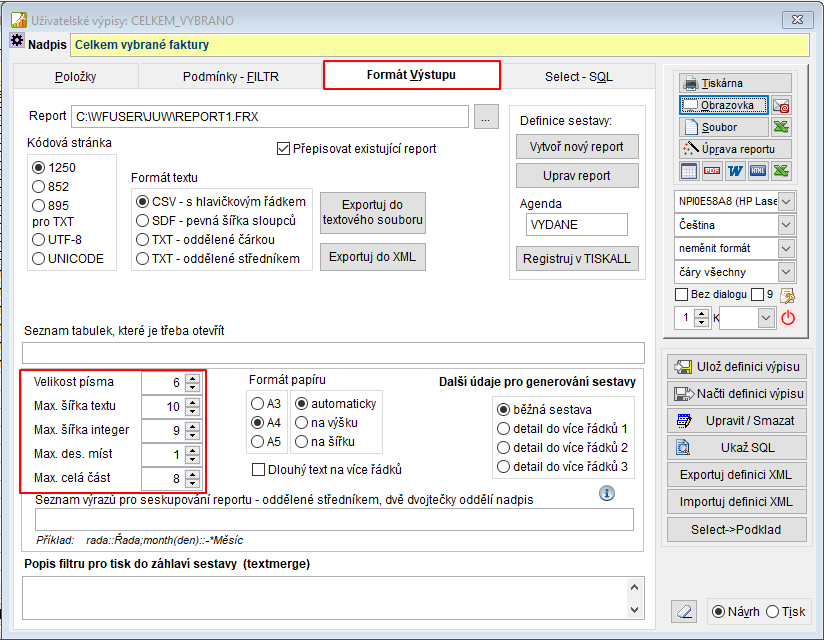Increase Velikost písma value
This screenshot has height=640, width=824.
click(x=193, y=378)
